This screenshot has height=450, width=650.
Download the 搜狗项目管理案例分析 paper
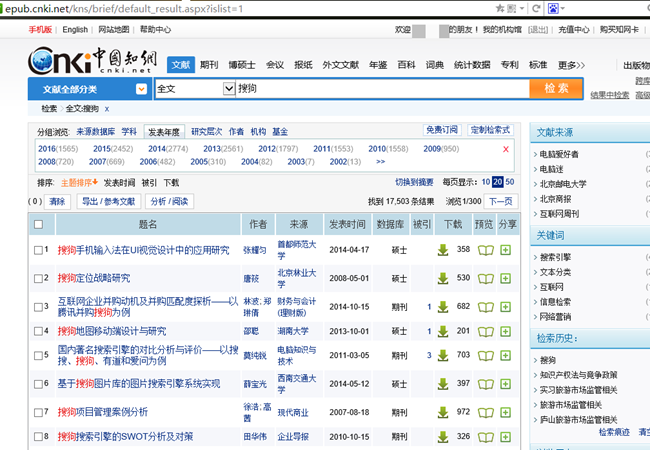click(443, 412)
